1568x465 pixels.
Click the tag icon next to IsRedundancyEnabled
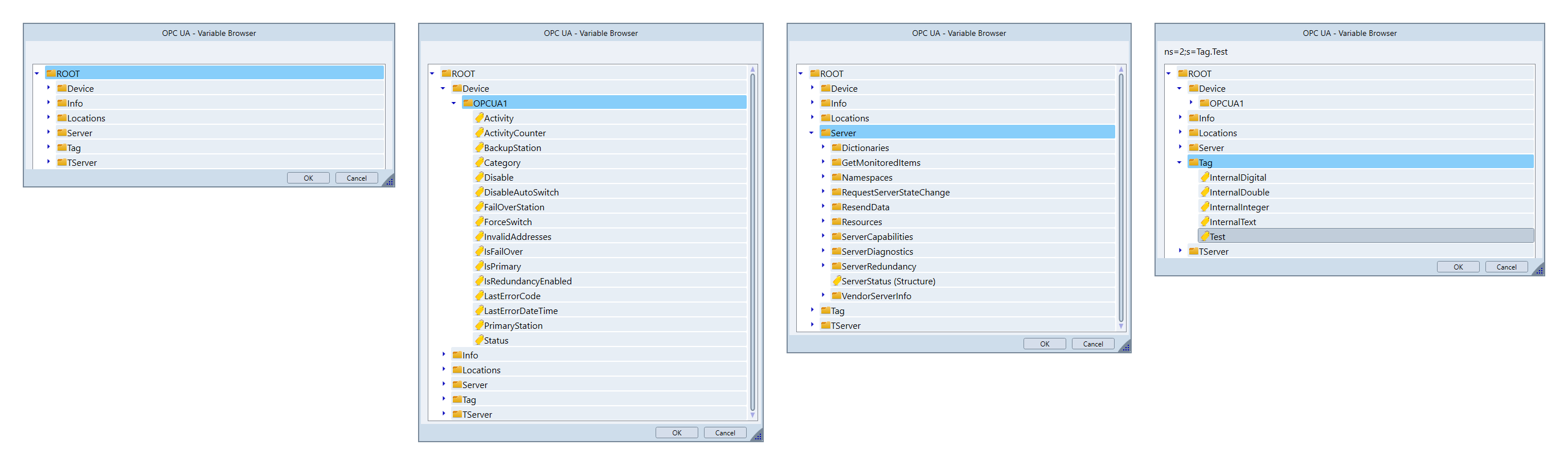479,280
